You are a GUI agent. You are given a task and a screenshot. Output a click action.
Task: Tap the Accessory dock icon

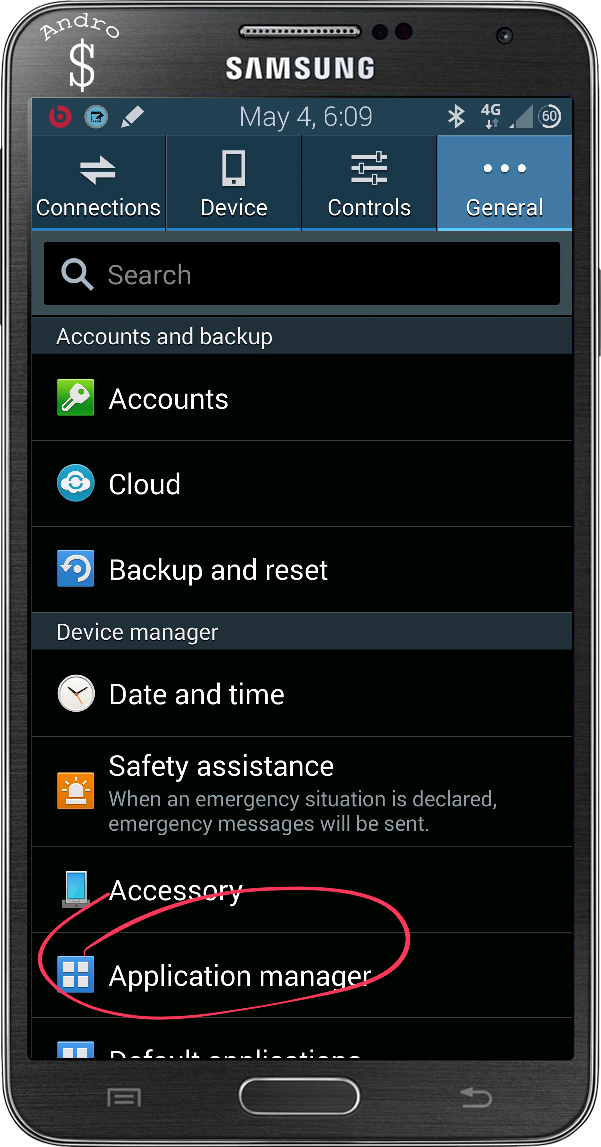tap(75, 890)
